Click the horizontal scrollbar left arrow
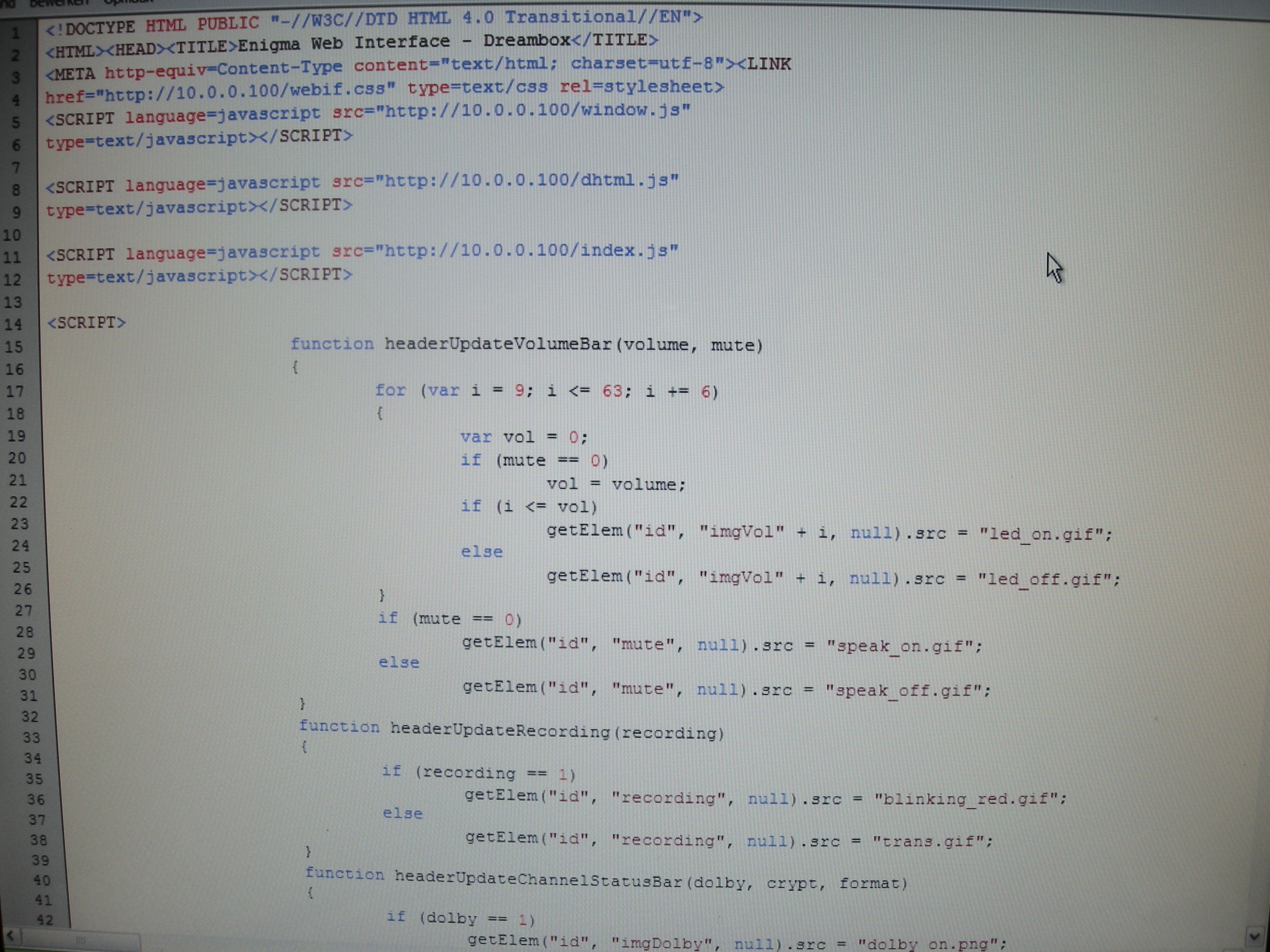This screenshot has width=1270, height=952. pos(11,936)
